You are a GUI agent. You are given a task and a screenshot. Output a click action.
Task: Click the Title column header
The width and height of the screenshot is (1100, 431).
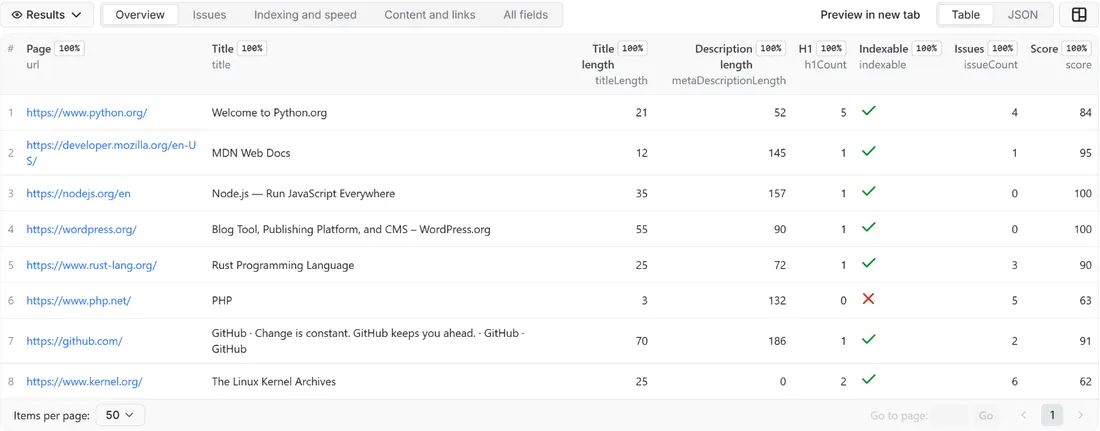tap(222, 48)
